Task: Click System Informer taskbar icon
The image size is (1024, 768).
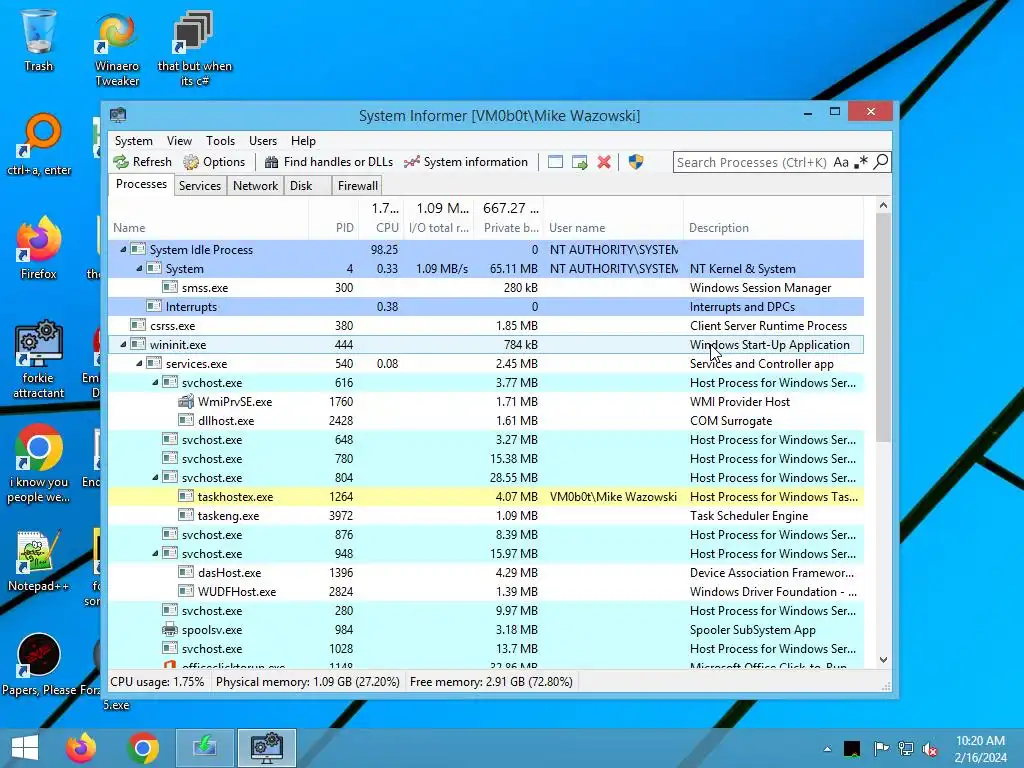Action: pyautogui.click(x=266, y=748)
